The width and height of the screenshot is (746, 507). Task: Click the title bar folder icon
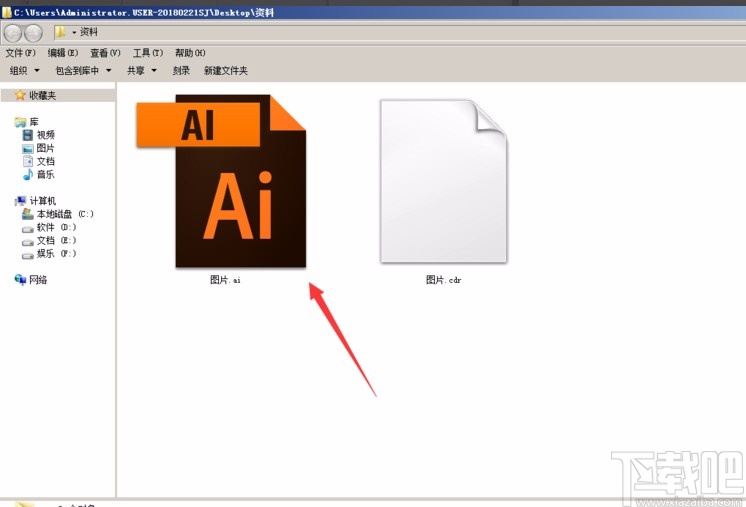pos(7,12)
